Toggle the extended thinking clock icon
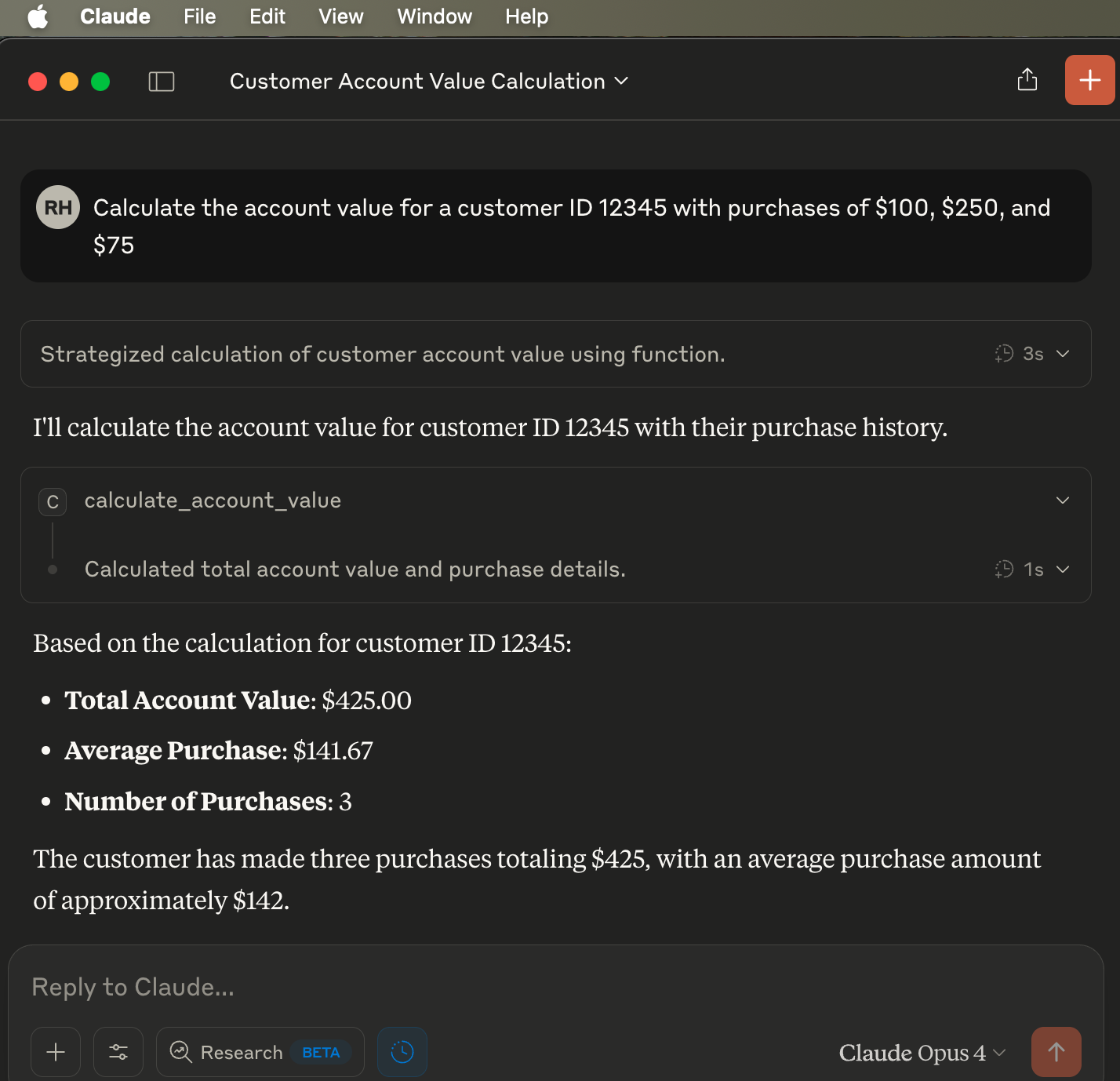 (x=402, y=1052)
